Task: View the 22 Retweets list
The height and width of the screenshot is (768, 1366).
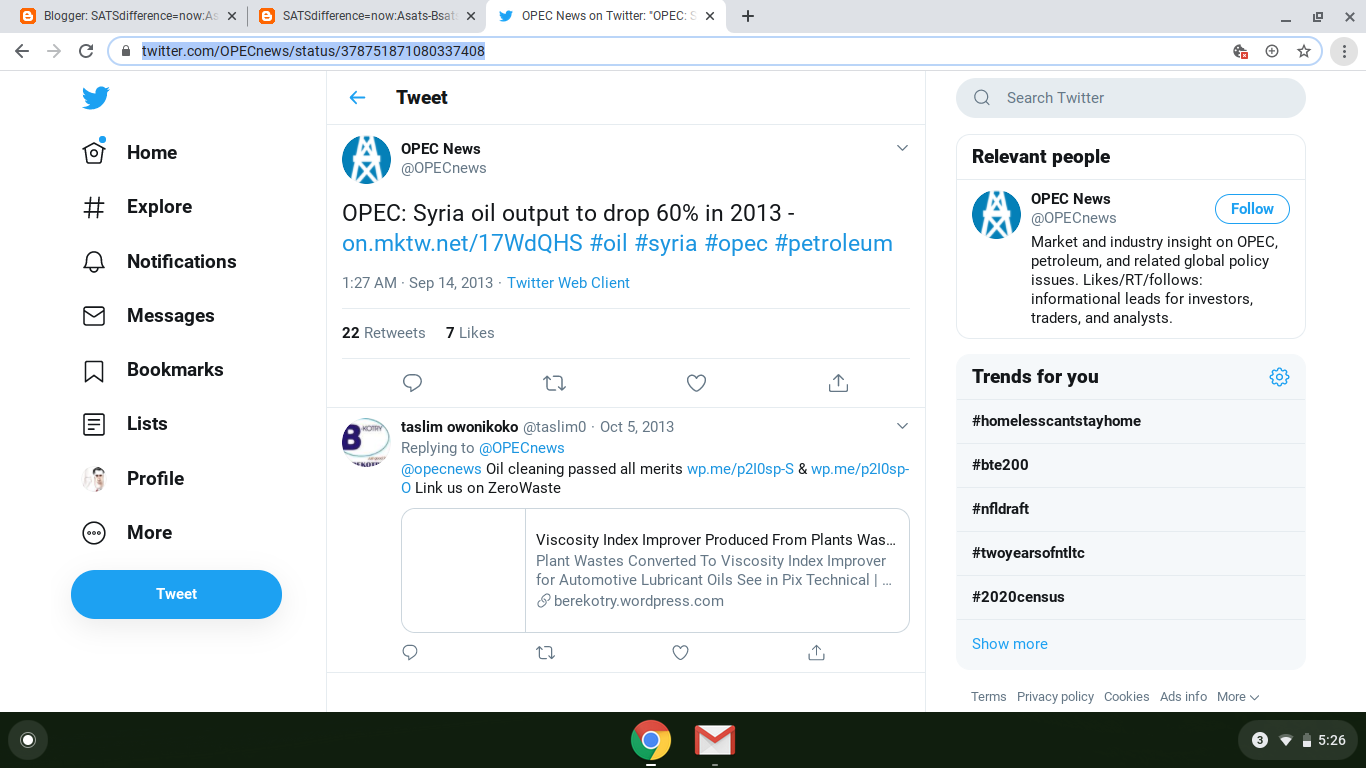Action: (x=383, y=333)
